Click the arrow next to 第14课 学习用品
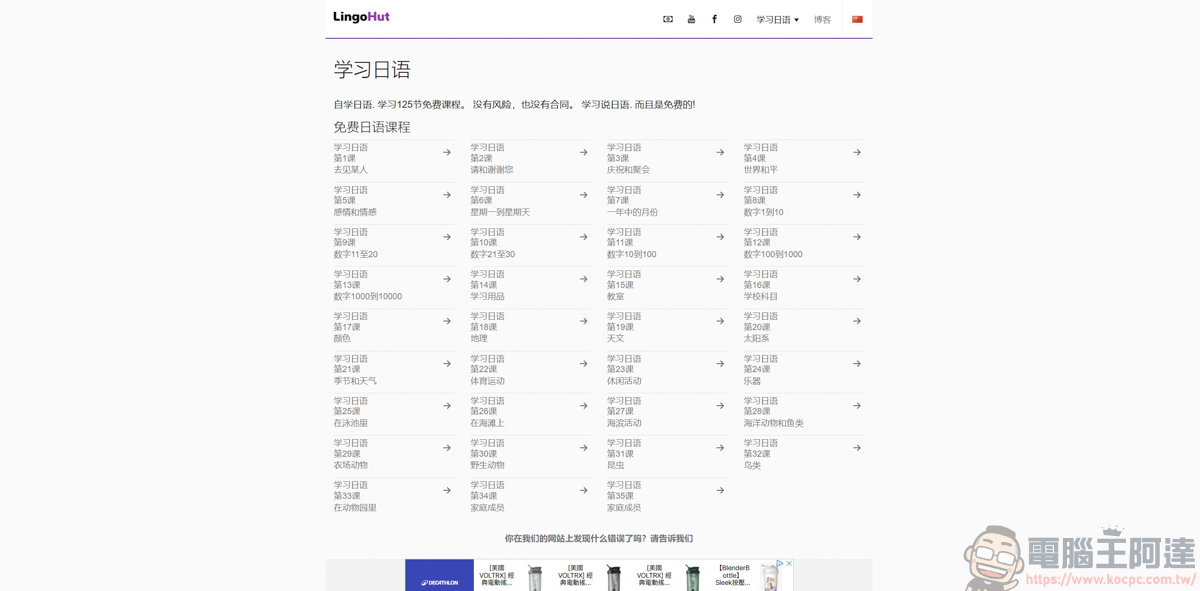Image resolution: width=1200 pixels, height=591 pixels. coord(584,279)
